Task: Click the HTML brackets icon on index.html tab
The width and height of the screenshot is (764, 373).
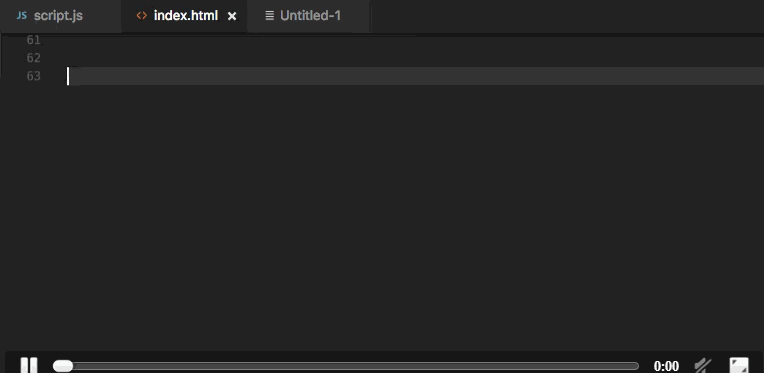Action: click(142, 16)
